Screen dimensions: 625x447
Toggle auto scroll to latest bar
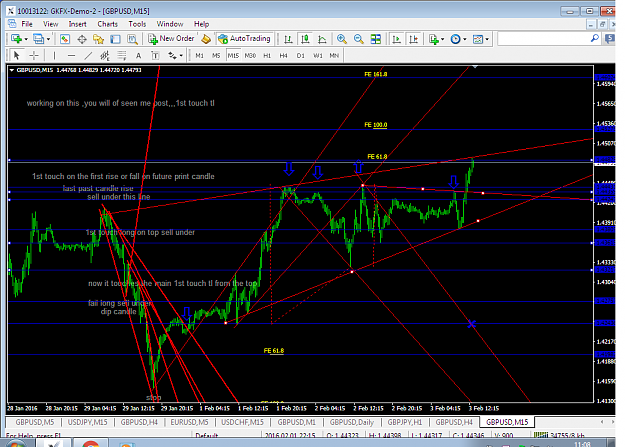[397, 39]
